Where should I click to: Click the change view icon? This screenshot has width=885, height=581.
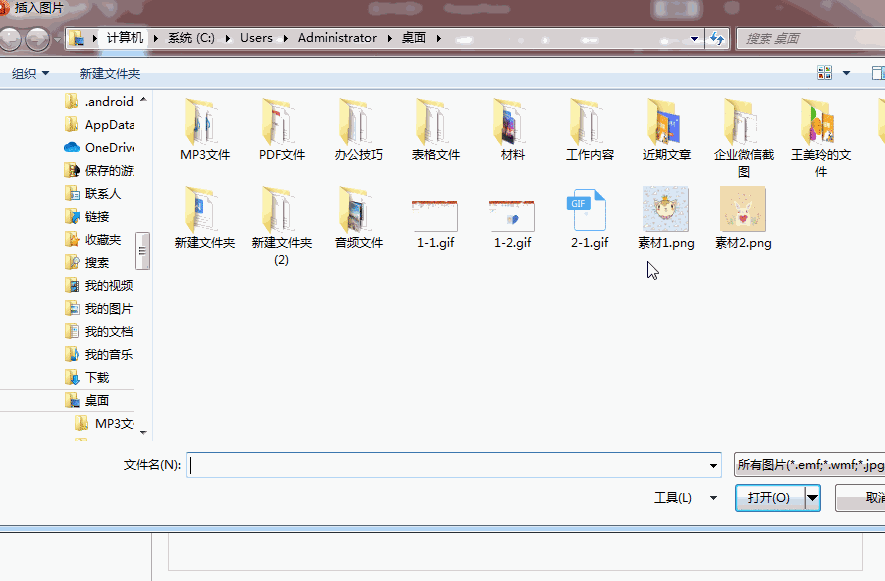coord(825,73)
